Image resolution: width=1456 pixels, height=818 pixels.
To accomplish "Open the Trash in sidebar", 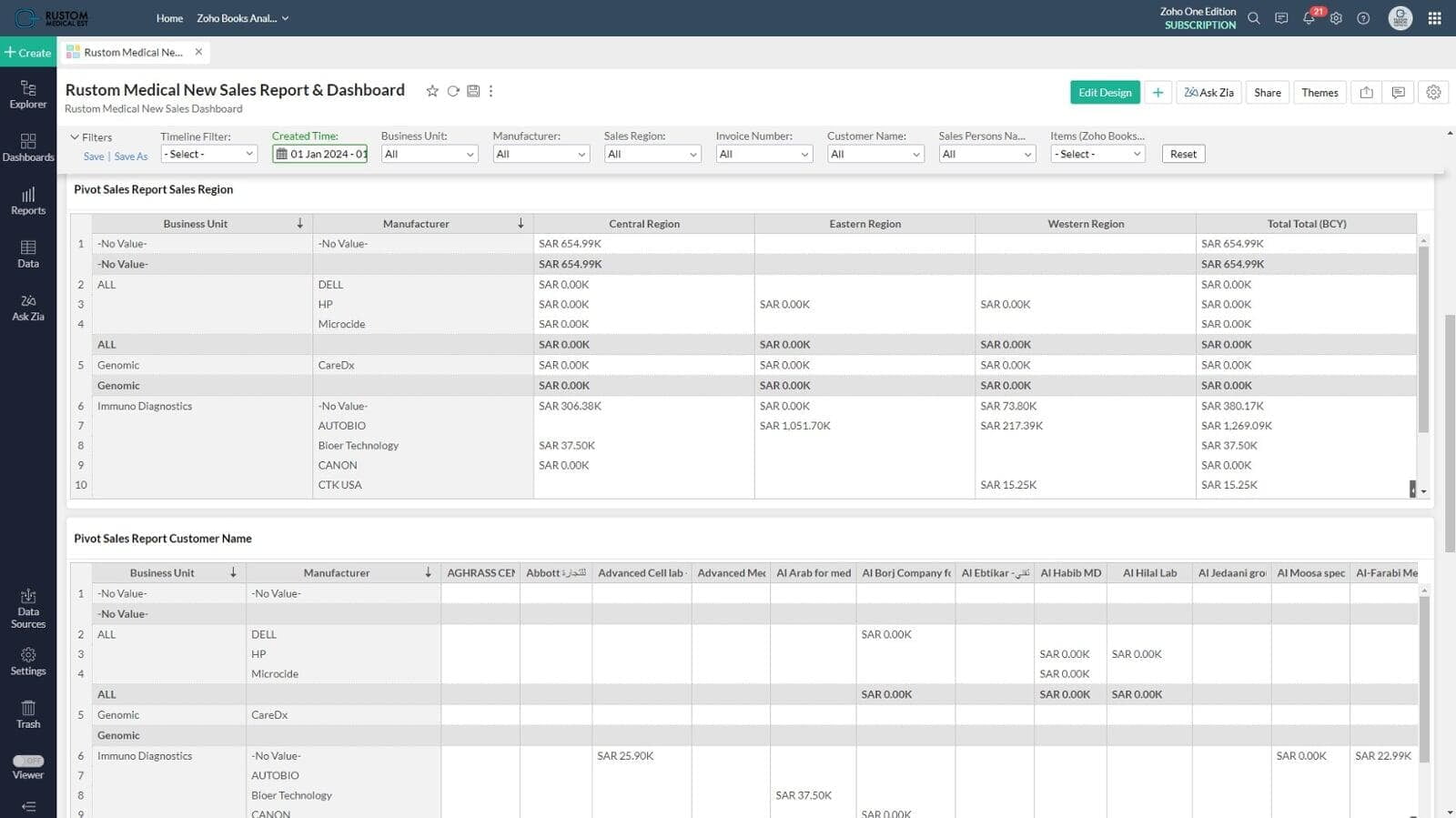I will pos(28,715).
